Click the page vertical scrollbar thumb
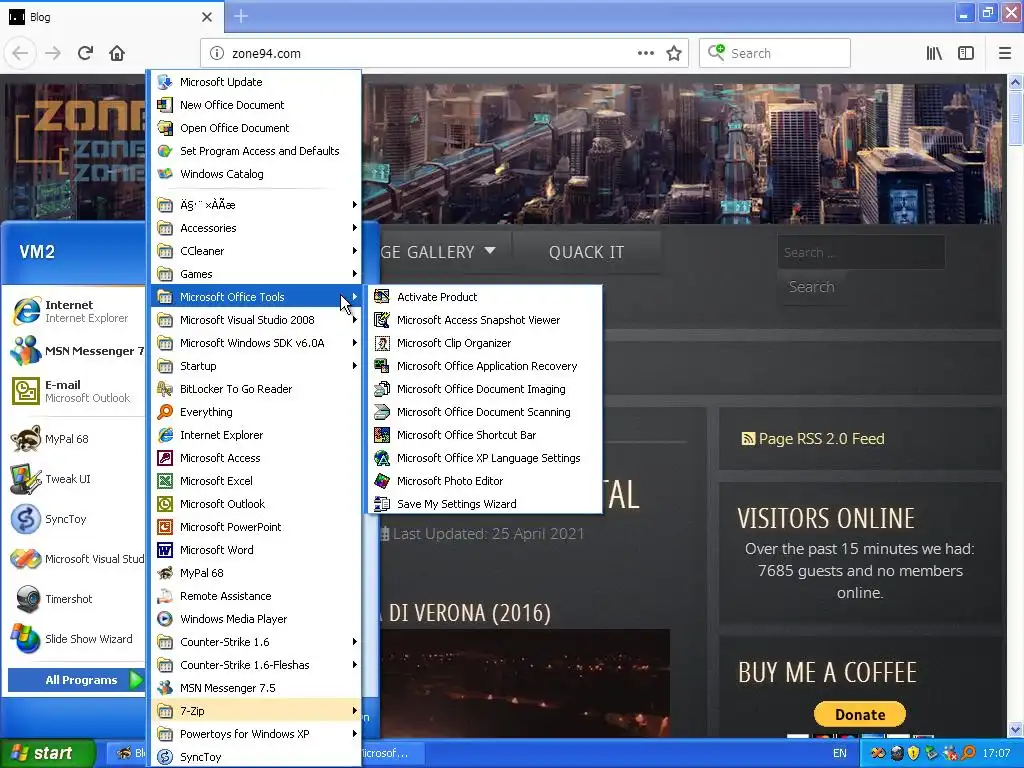The width and height of the screenshot is (1024, 768). tap(1015, 118)
